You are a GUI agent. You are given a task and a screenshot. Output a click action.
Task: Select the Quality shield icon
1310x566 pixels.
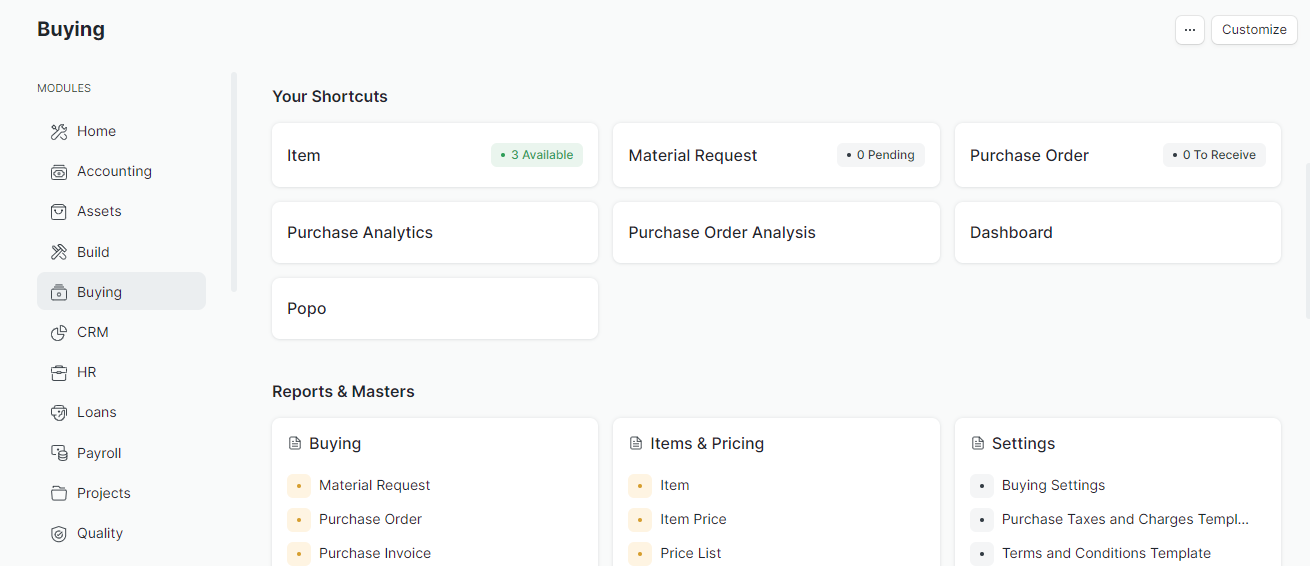click(x=59, y=533)
